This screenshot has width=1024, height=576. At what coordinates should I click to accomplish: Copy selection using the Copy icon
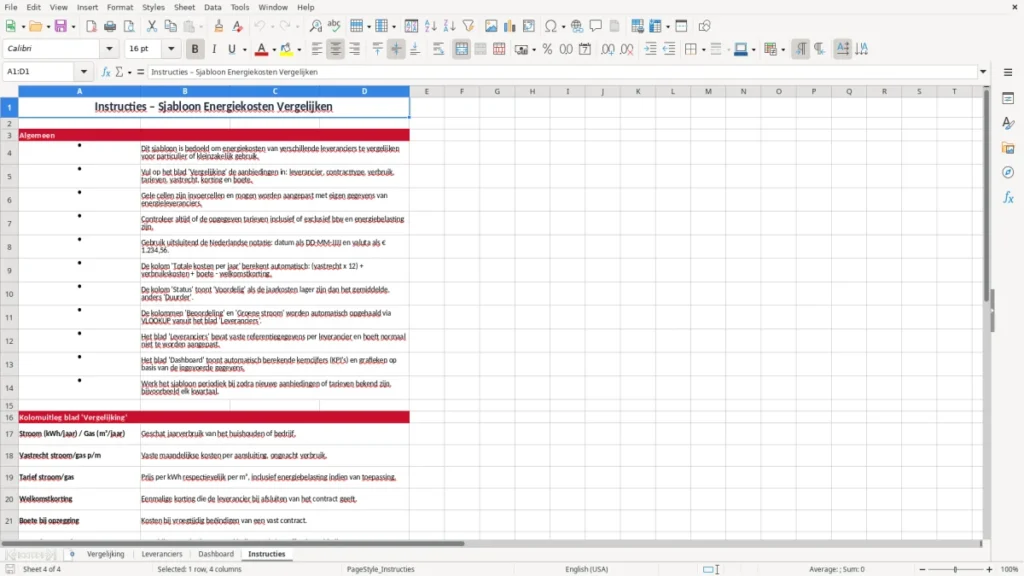tap(170, 26)
